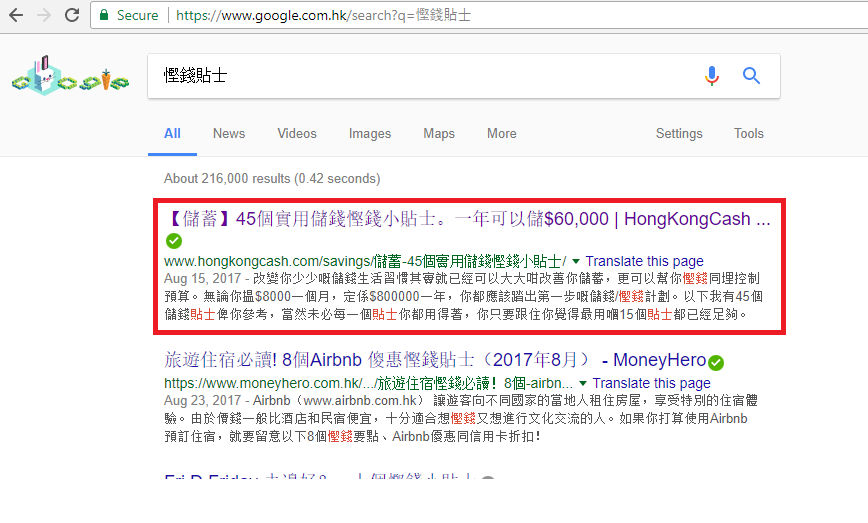Select the All search tab
868x523 pixels.
(x=172, y=133)
